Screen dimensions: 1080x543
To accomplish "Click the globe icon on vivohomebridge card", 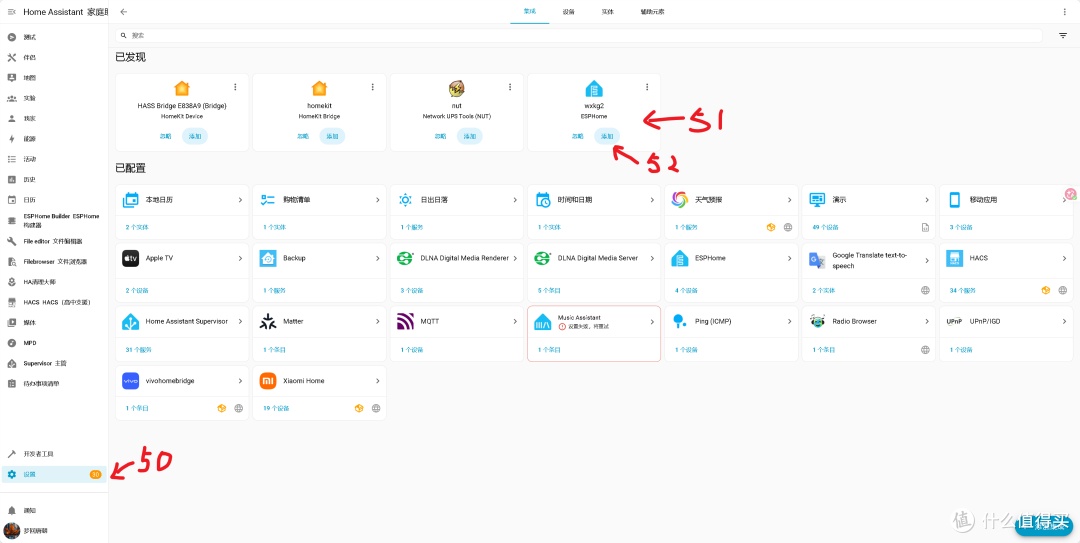I will click(239, 408).
